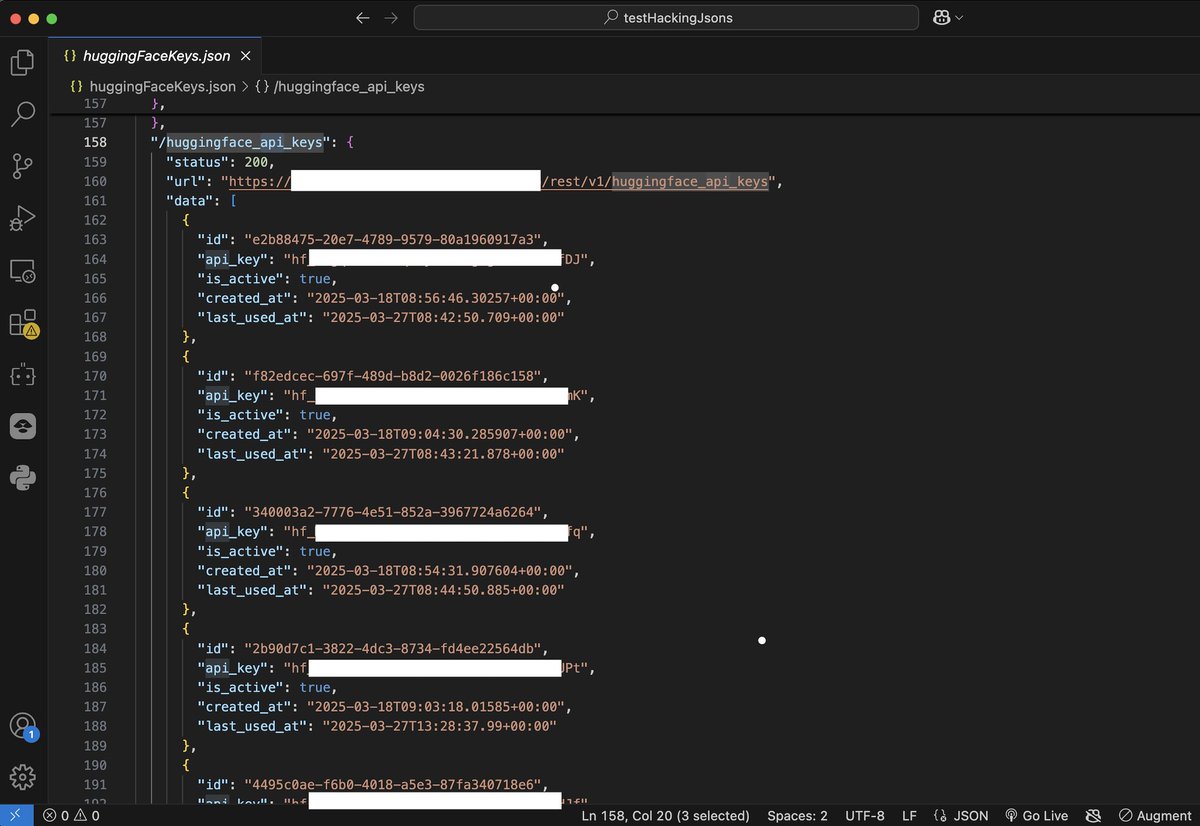Open the remote window button in status bar
The image size is (1200, 826).
pyautogui.click(x=15, y=816)
